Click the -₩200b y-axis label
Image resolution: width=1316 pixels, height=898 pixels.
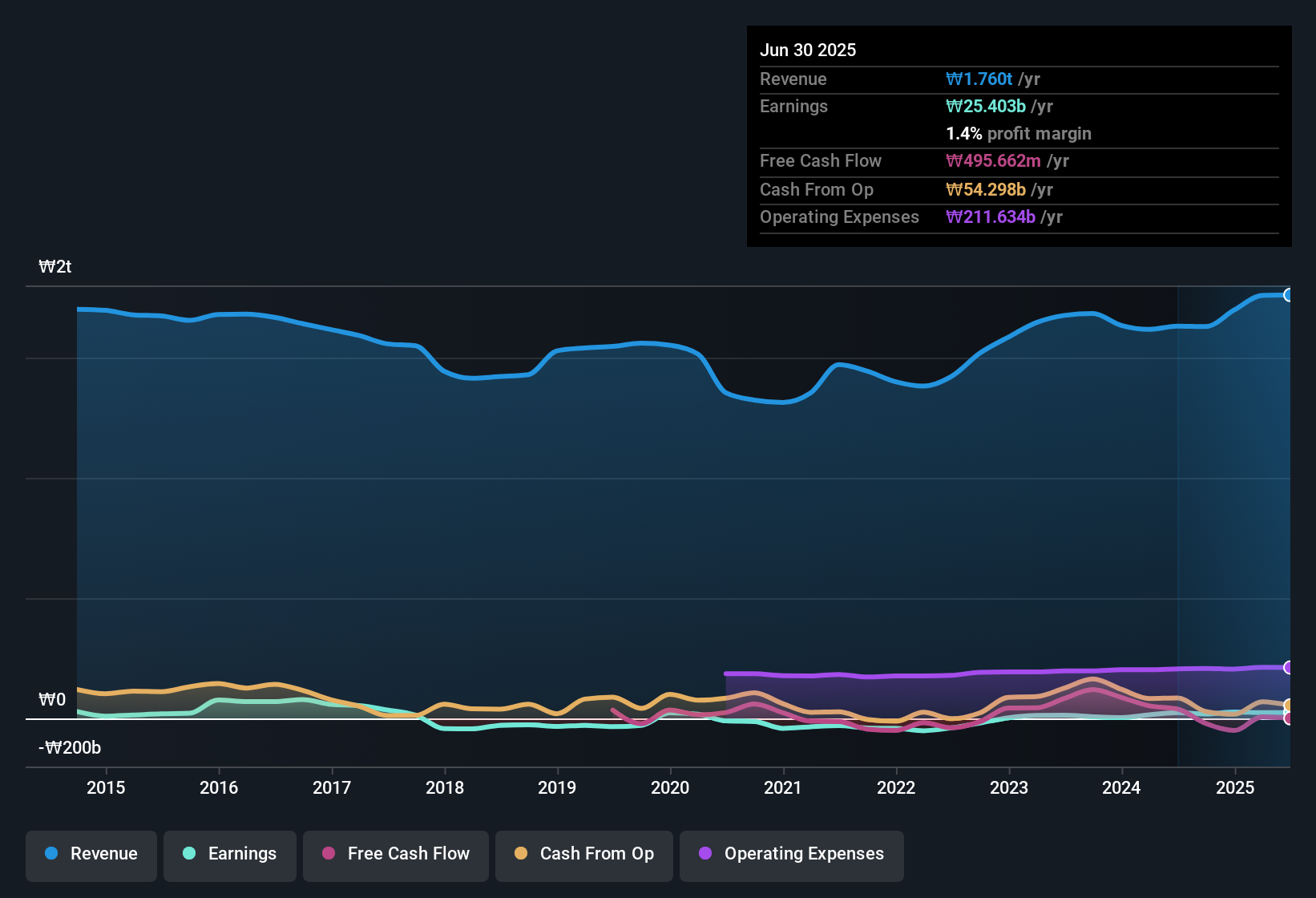(x=70, y=748)
